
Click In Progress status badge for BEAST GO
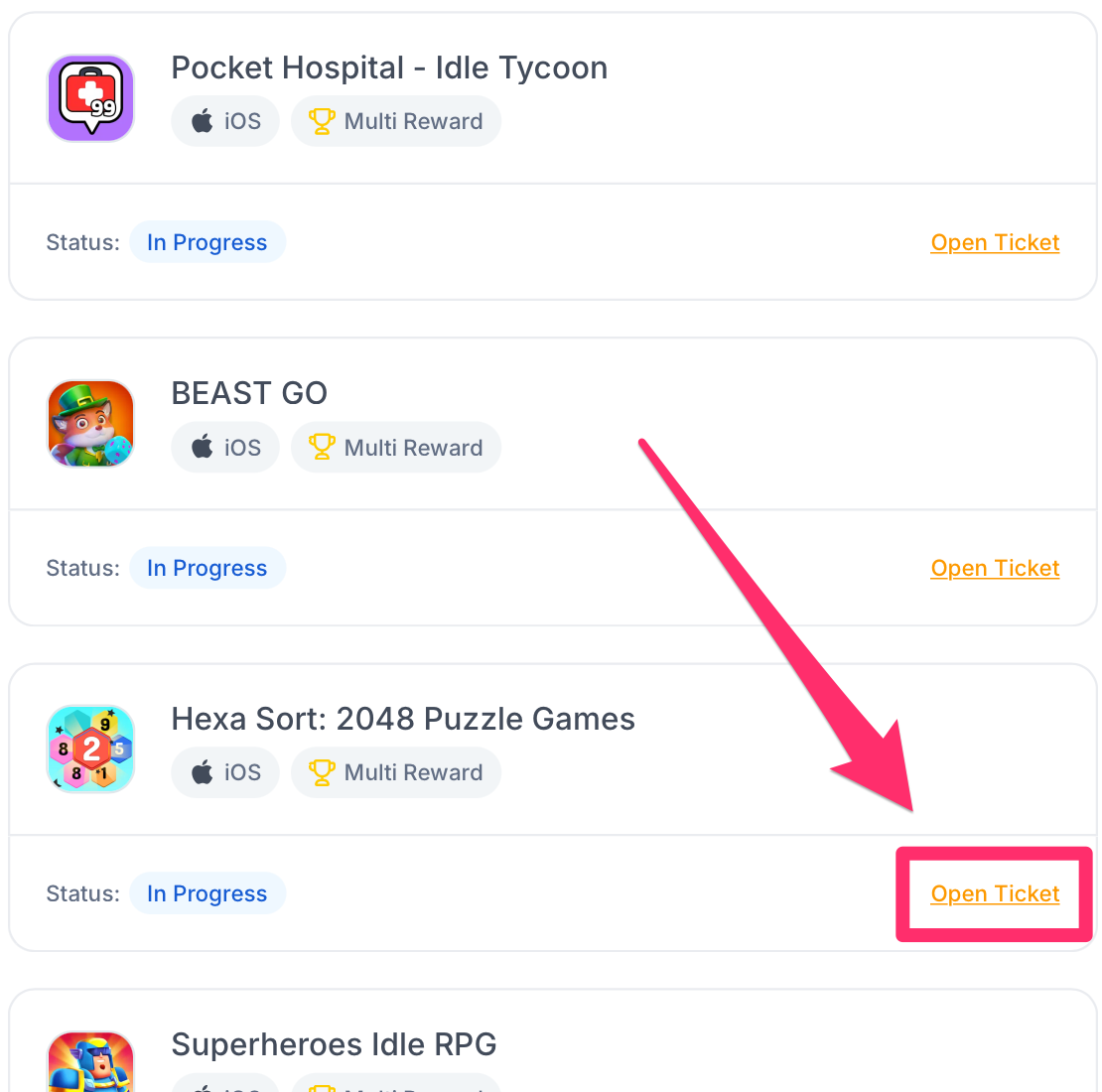point(207,568)
